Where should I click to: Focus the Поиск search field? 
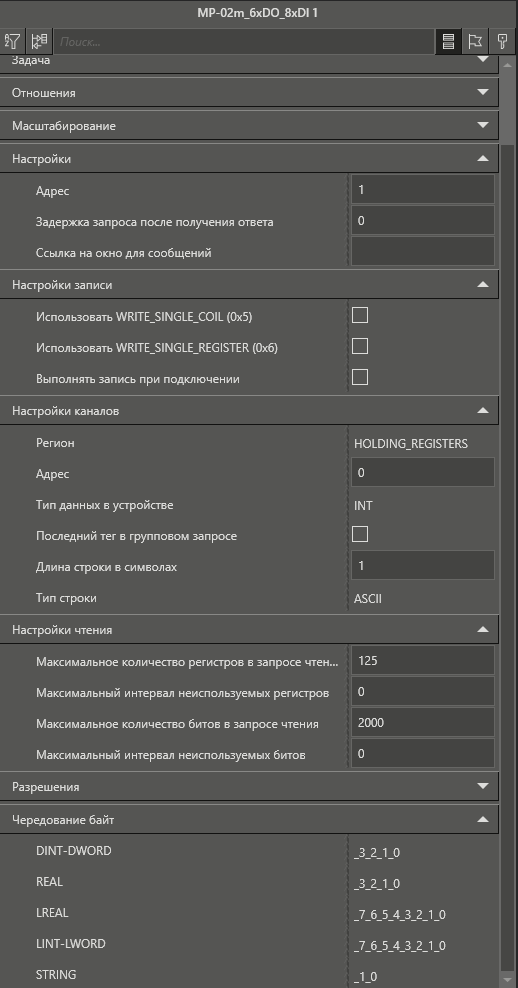pyautogui.click(x=244, y=42)
